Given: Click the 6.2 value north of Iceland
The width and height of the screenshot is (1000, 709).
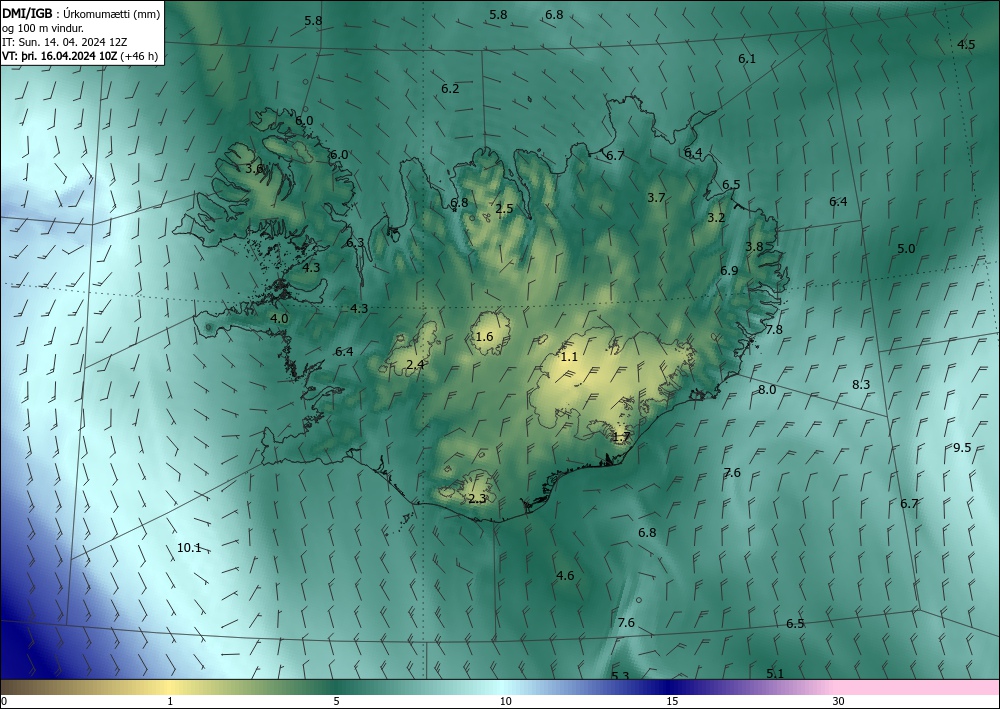Looking at the screenshot, I should tap(450, 89).
